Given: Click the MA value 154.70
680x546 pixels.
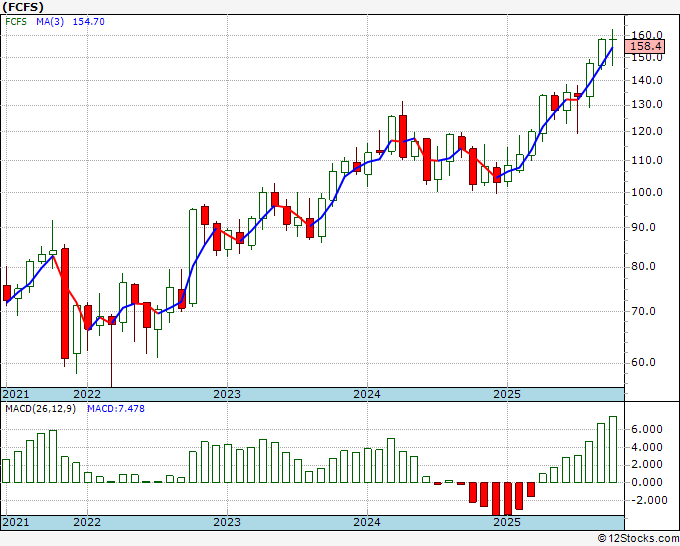Looking at the screenshot, I should tap(88, 22).
